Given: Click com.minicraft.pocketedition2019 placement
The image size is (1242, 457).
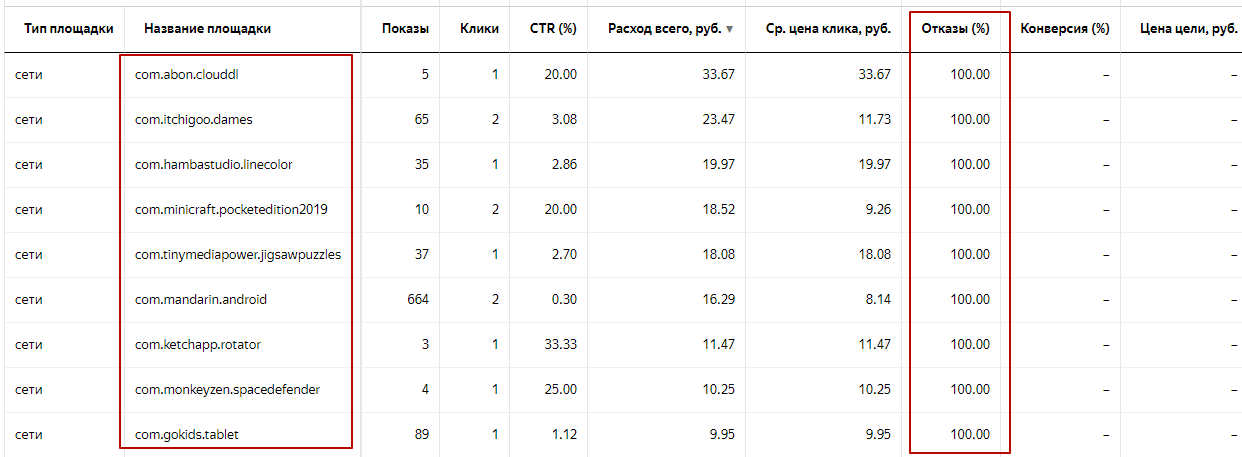Looking at the screenshot, I should pos(231,209).
